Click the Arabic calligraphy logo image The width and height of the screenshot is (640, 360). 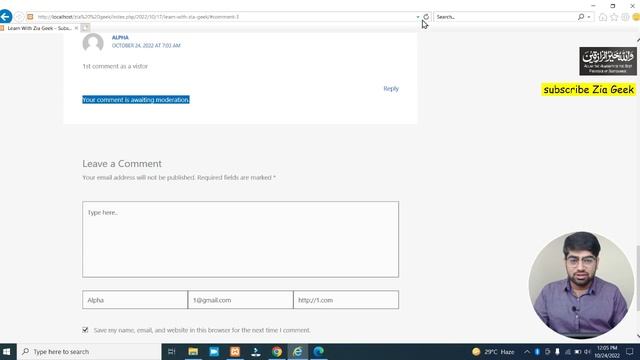608,61
